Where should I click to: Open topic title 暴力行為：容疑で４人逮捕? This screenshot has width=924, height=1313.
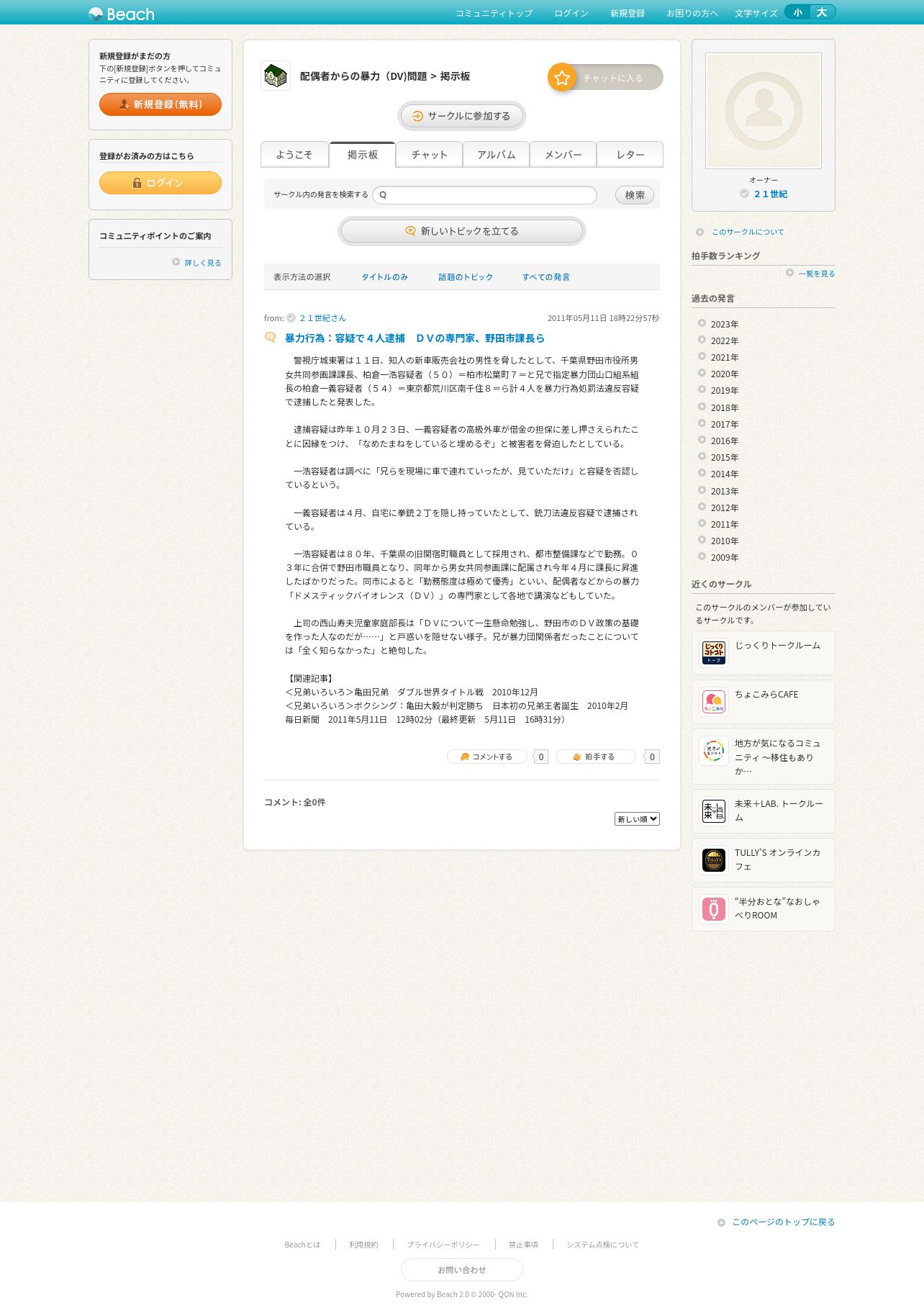[415, 338]
